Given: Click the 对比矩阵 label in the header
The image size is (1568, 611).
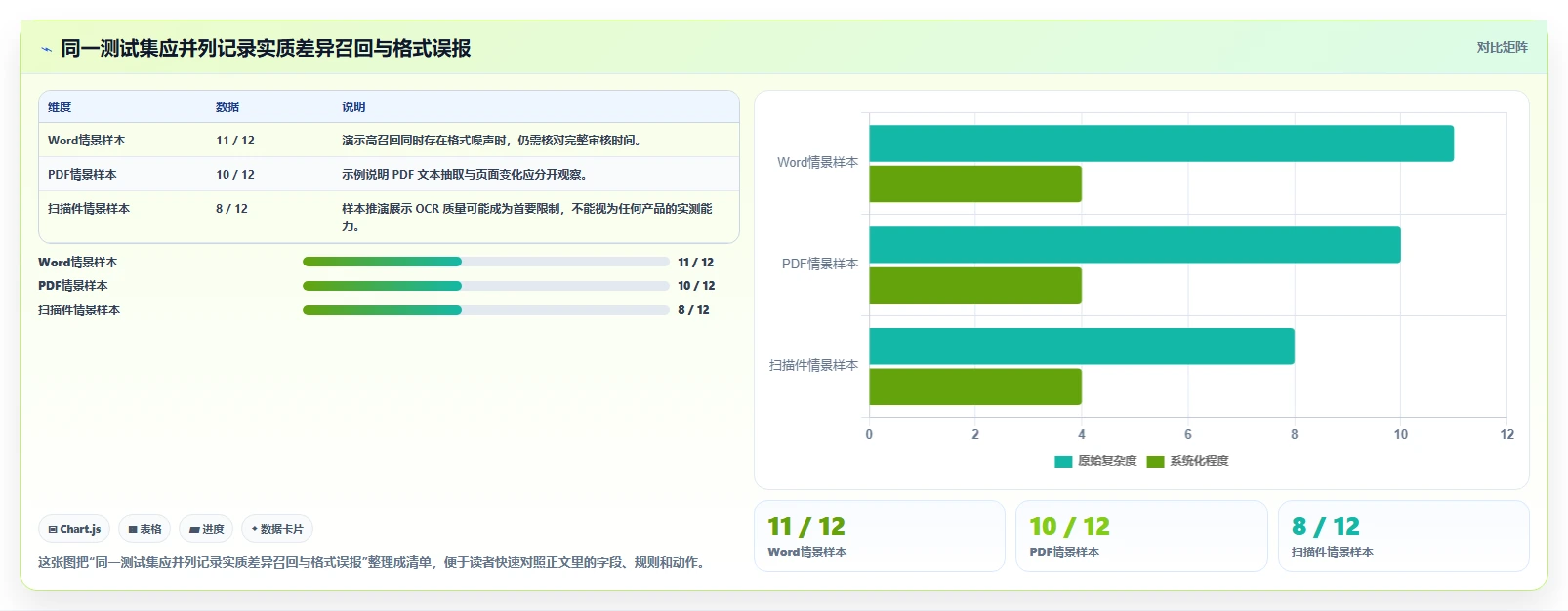Looking at the screenshot, I should pos(1502,47).
